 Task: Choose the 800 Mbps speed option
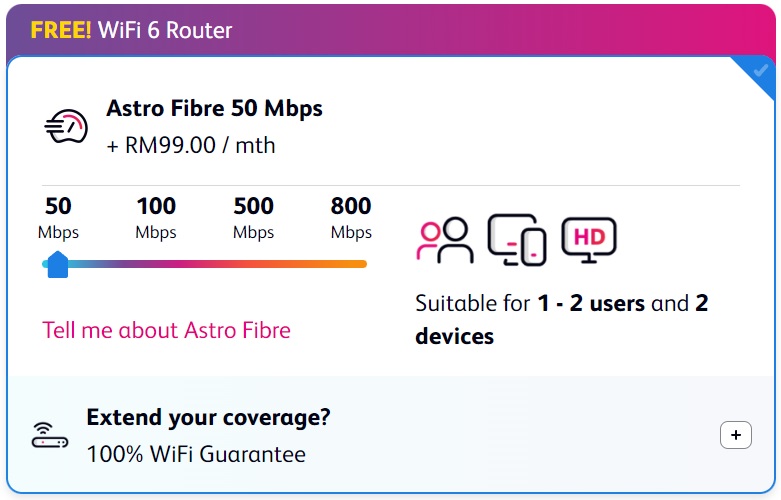[351, 218]
